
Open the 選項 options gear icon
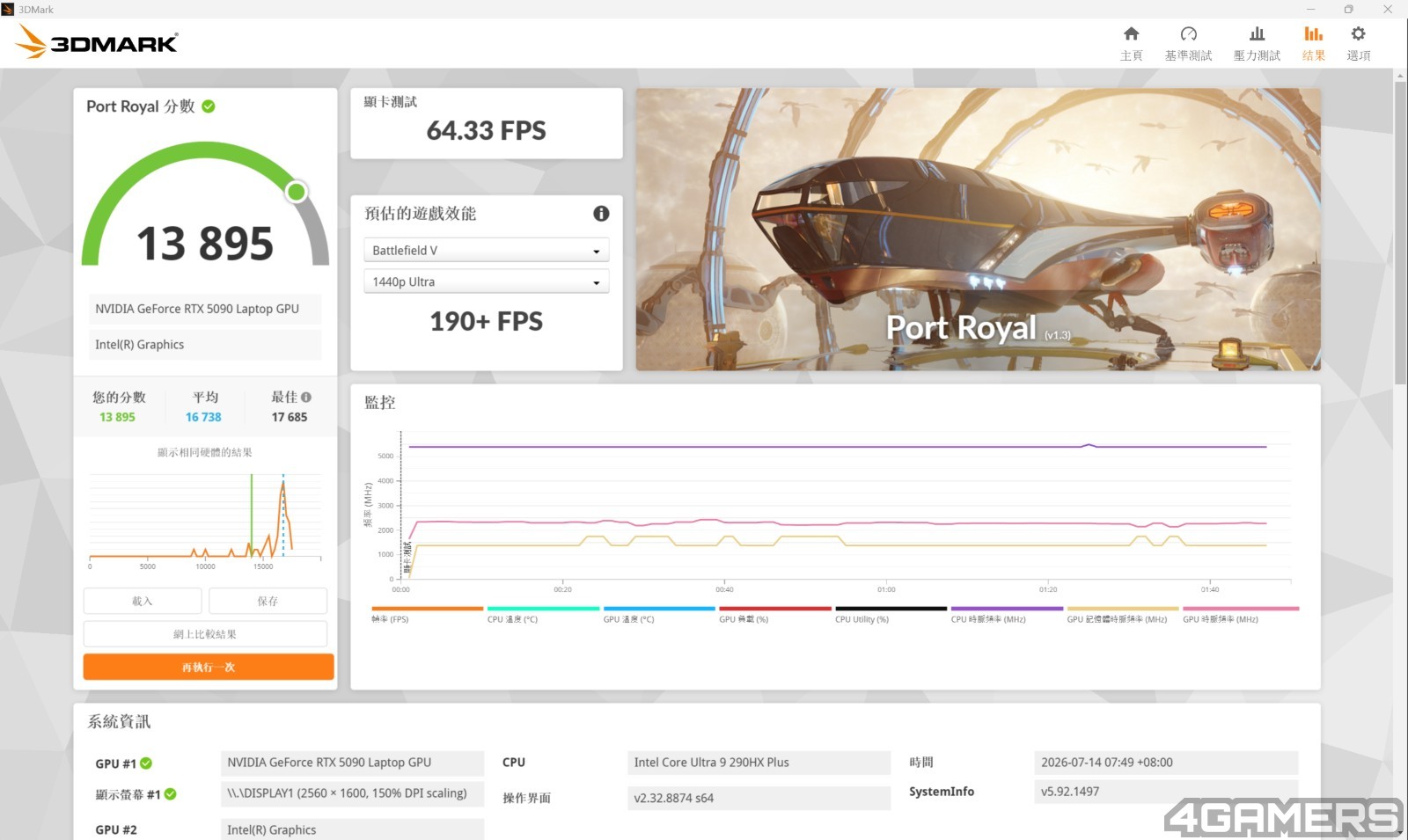point(1358,34)
